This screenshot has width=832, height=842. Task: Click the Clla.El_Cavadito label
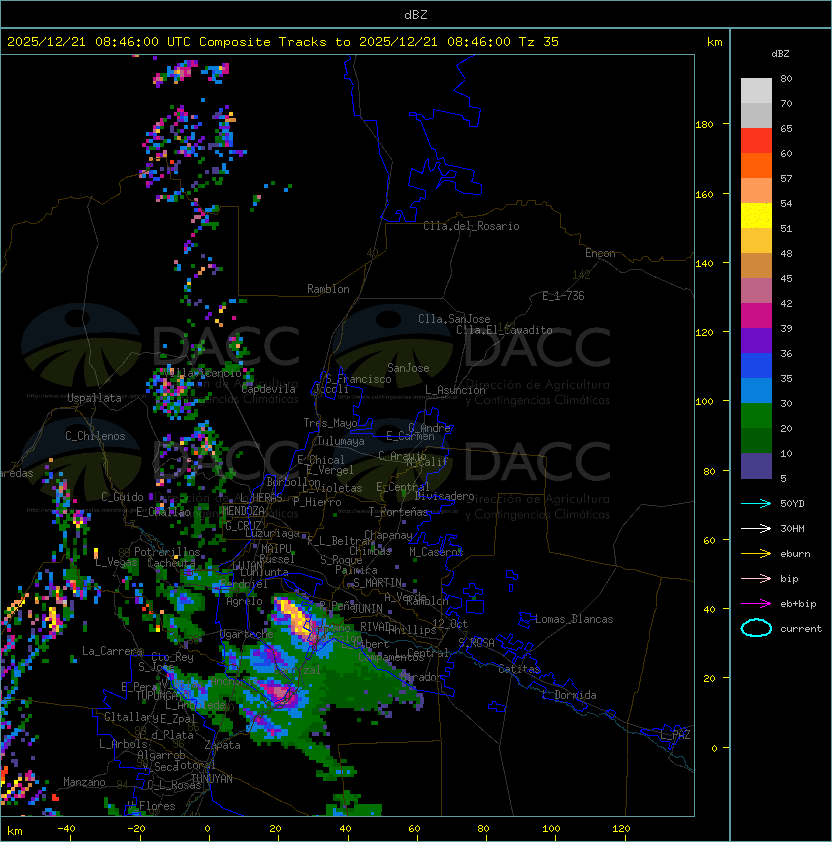[504, 330]
